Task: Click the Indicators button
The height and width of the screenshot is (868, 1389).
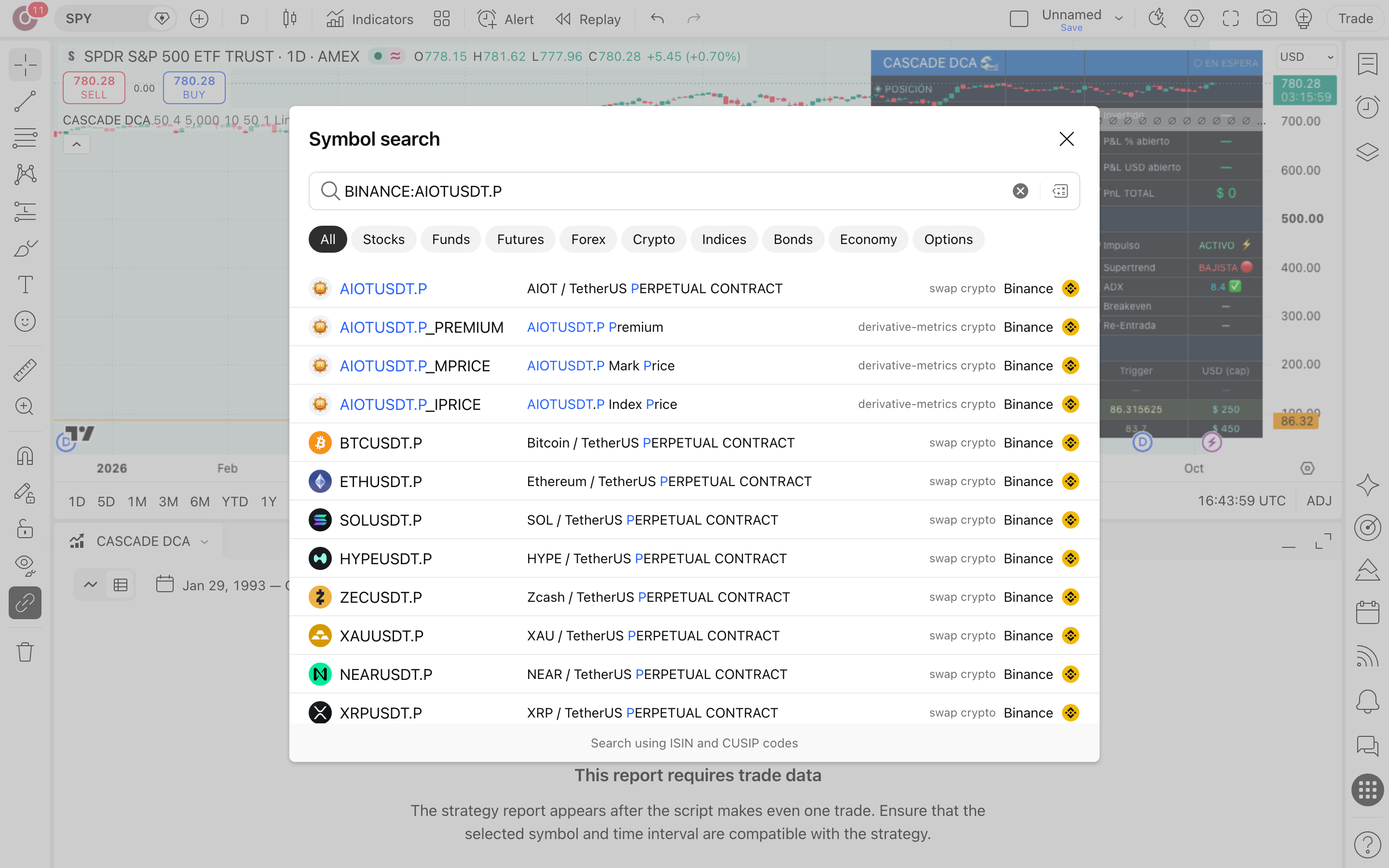Action: (369, 19)
